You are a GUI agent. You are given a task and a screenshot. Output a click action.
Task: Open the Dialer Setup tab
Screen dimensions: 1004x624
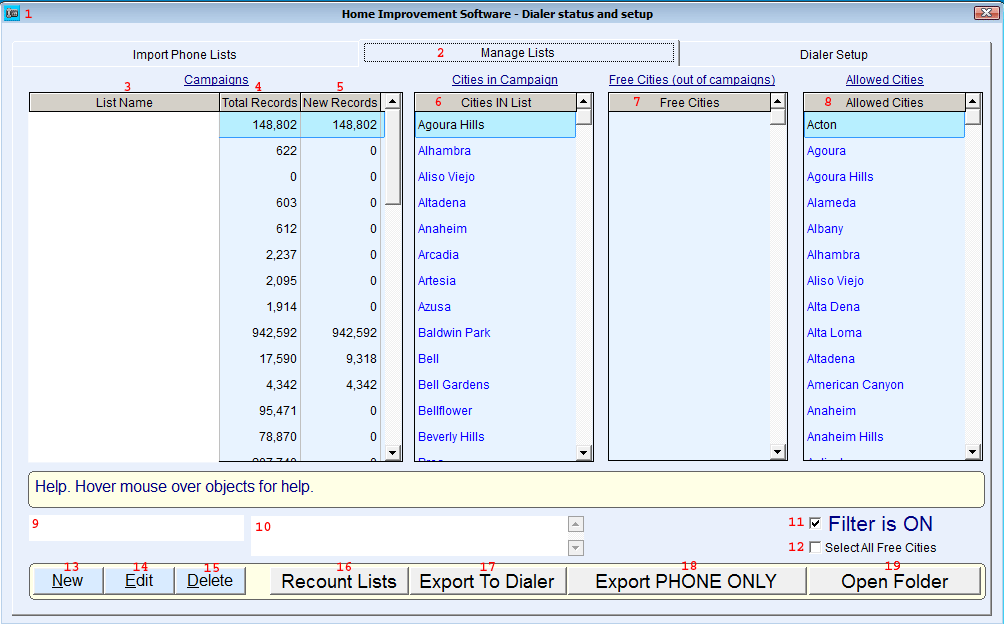[834, 54]
